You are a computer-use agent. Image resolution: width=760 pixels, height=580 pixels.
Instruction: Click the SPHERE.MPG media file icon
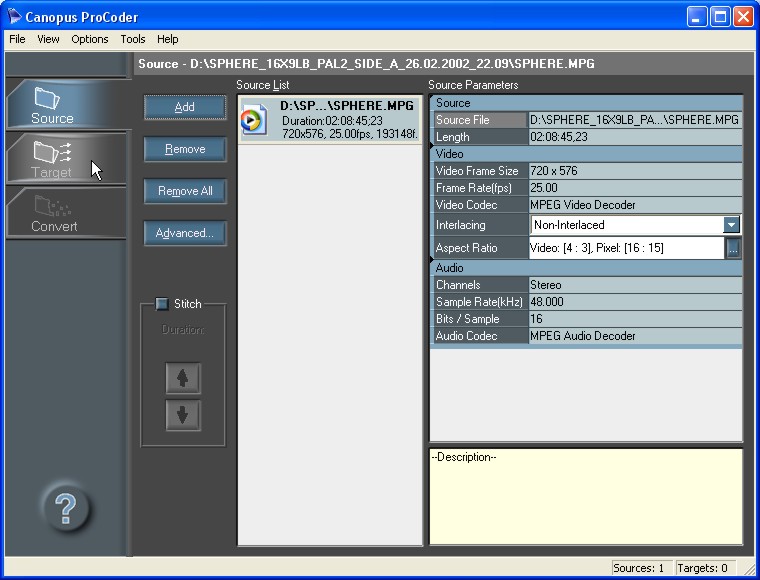coord(253,119)
